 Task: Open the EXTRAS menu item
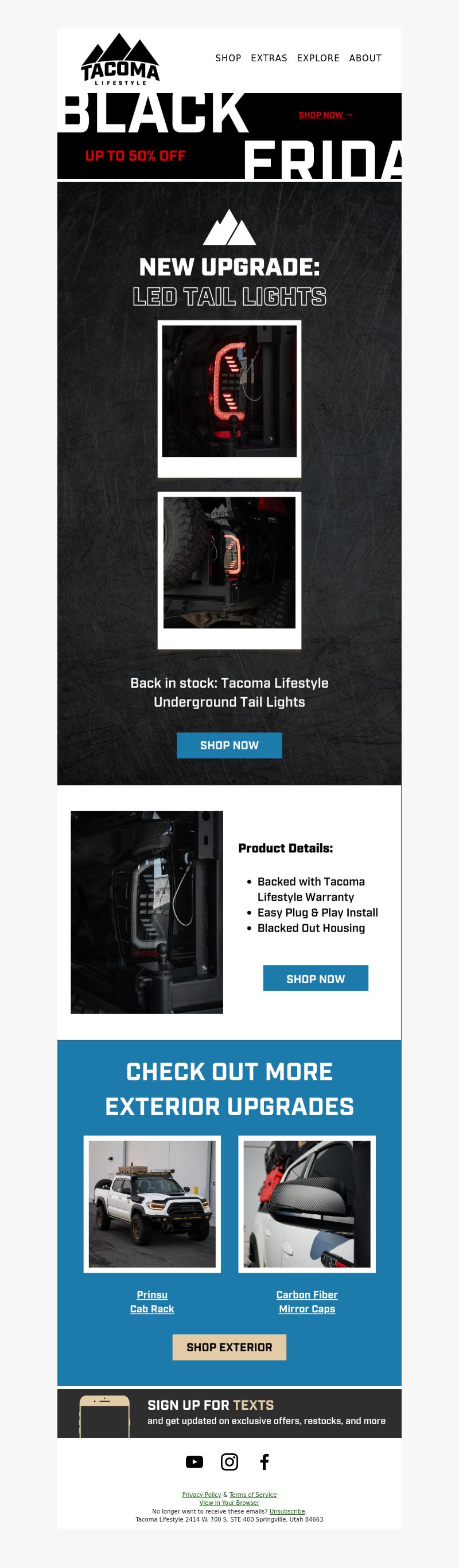coord(269,58)
